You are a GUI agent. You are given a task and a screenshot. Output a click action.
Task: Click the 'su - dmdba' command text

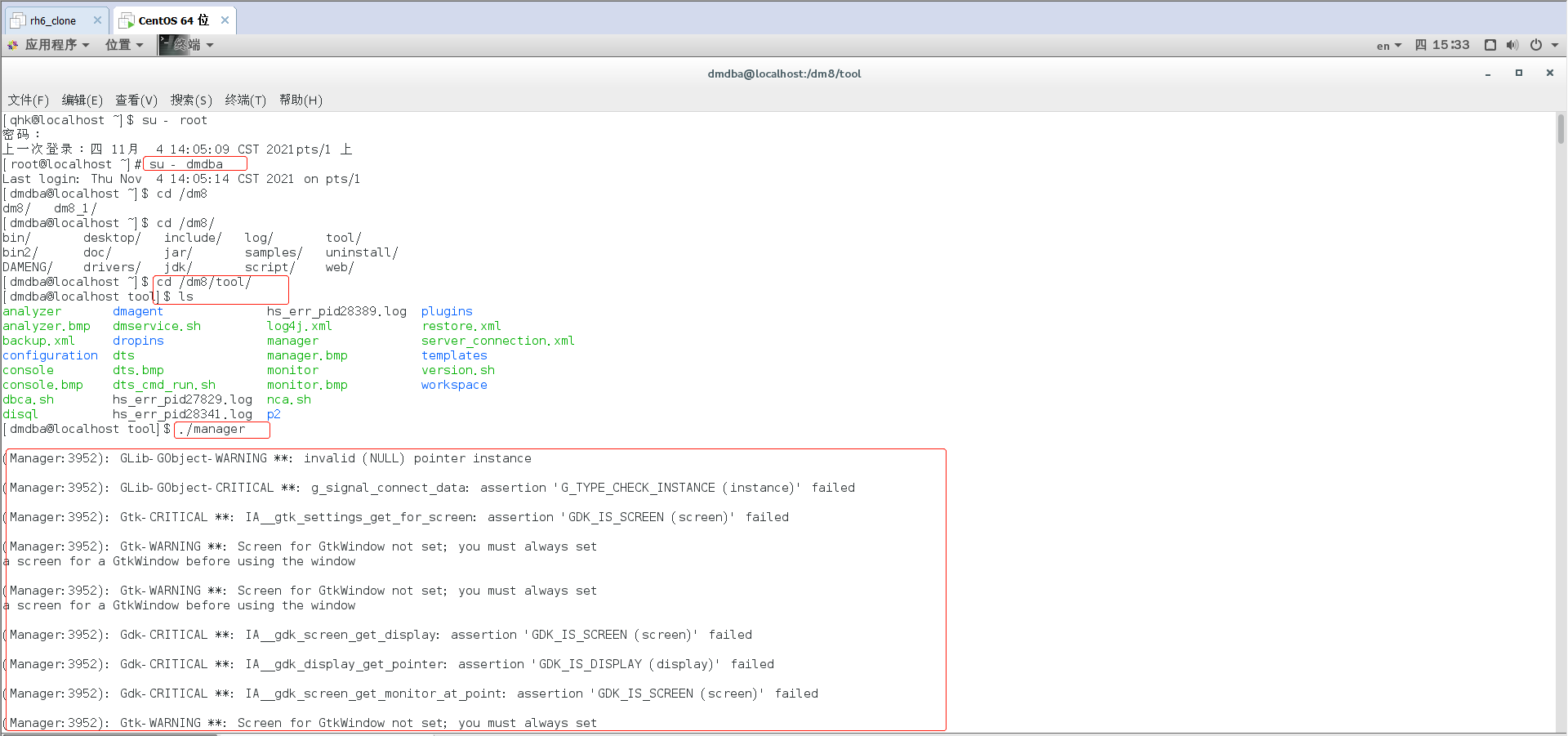tap(186, 164)
